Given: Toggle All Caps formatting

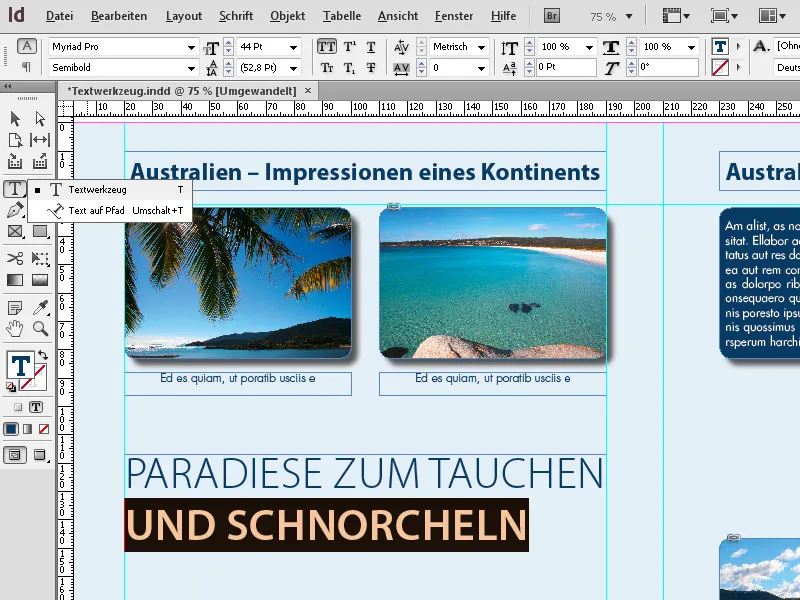Looking at the screenshot, I should (x=325, y=47).
